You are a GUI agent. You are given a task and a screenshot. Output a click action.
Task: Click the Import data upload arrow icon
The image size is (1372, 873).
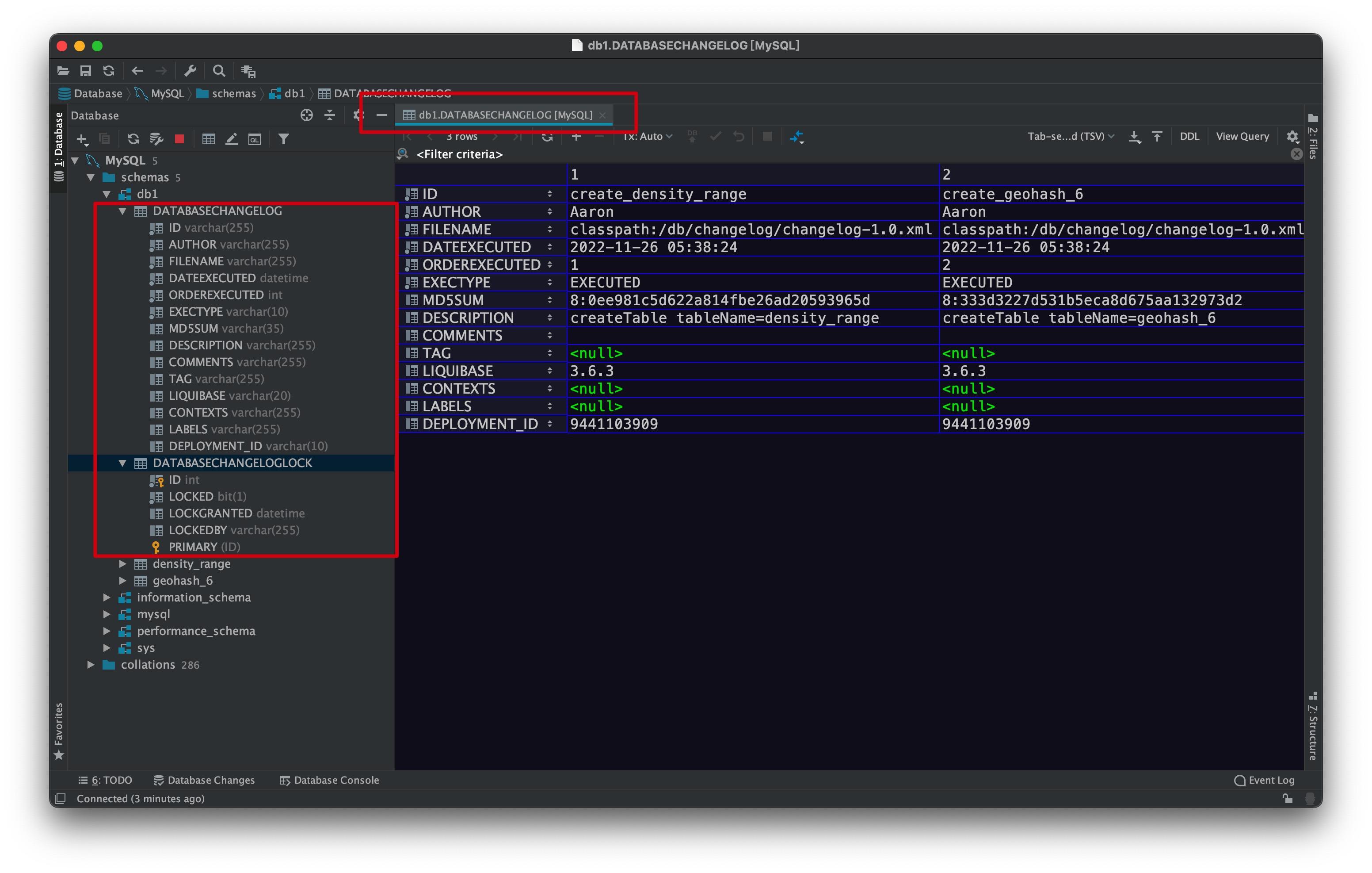point(1157,137)
